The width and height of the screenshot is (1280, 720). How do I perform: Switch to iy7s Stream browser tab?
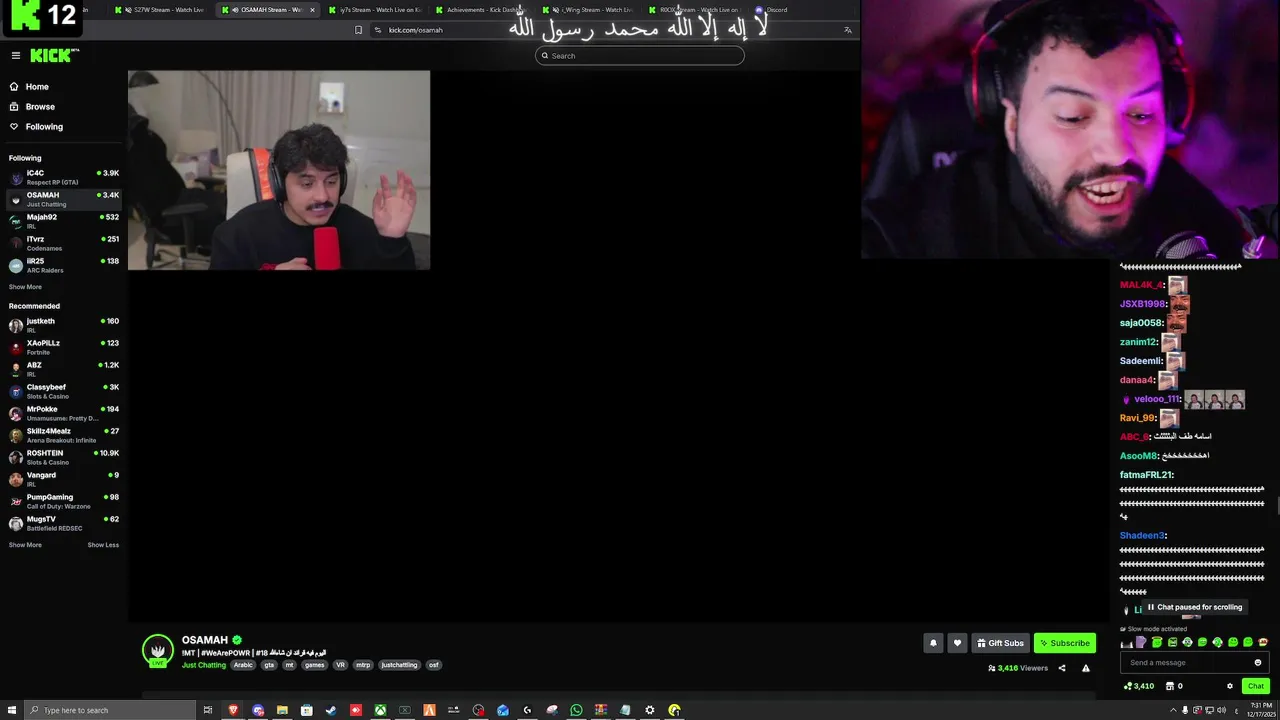pos(375,10)
